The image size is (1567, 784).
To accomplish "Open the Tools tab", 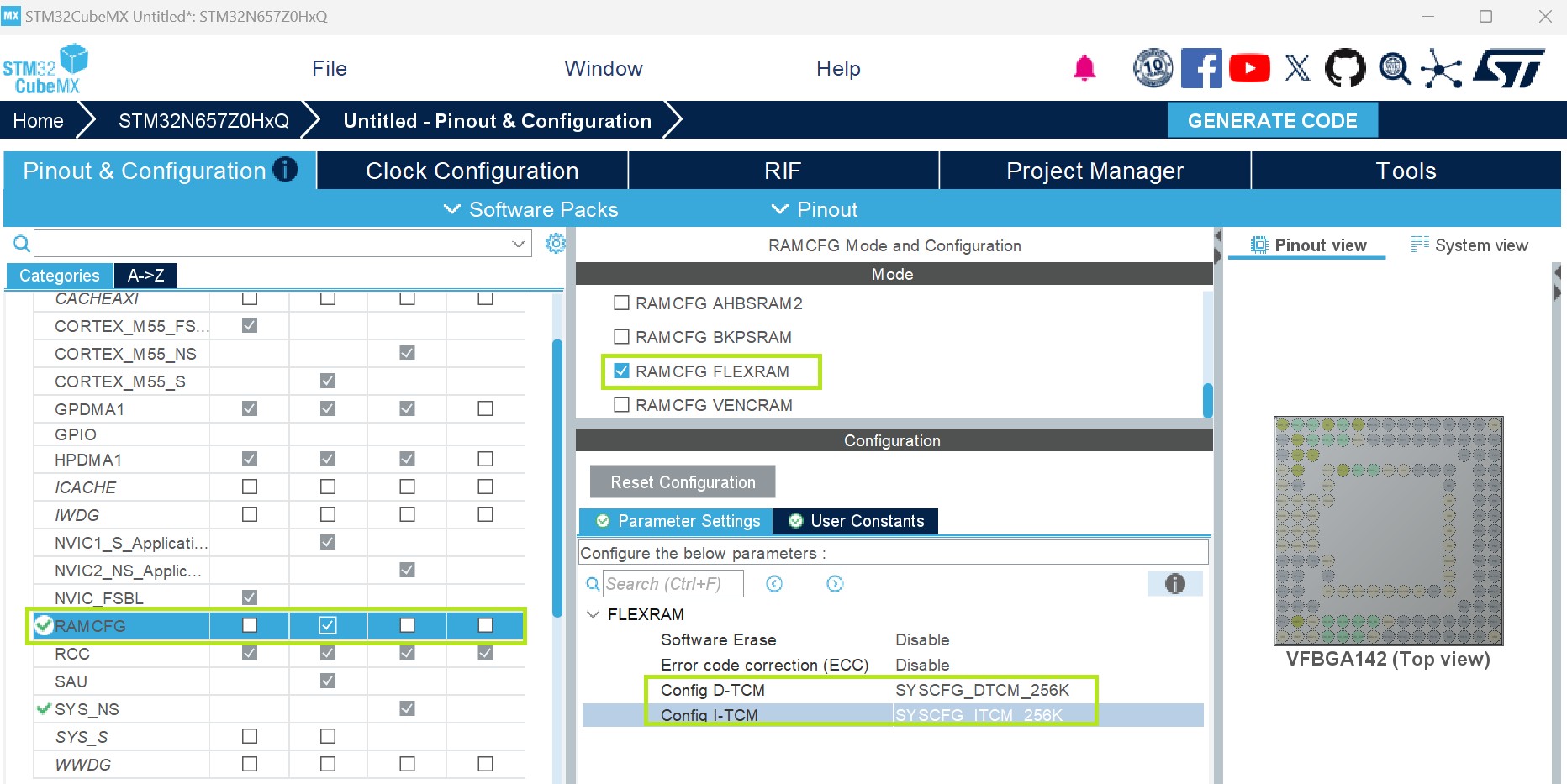I will [x=1406, y=171].
